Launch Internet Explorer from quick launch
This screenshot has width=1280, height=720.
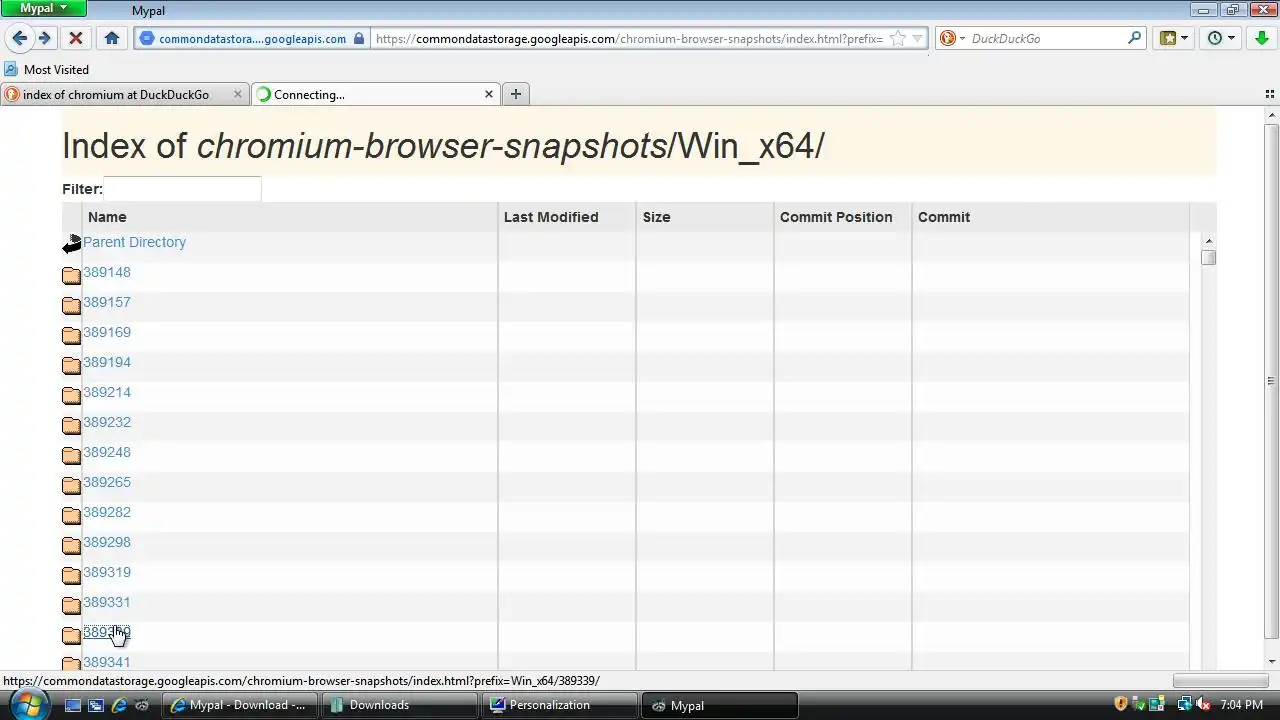coord(119,705)
